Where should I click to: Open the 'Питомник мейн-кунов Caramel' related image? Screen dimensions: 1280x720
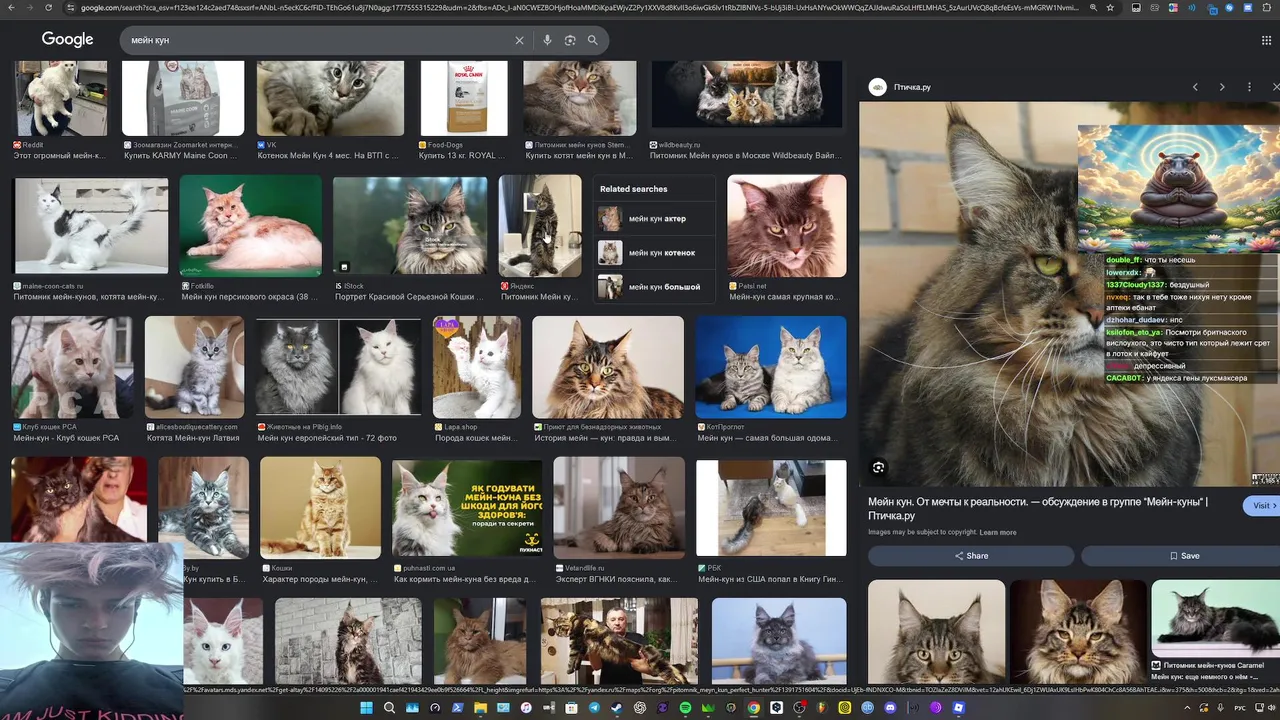tap(1216, 618)
